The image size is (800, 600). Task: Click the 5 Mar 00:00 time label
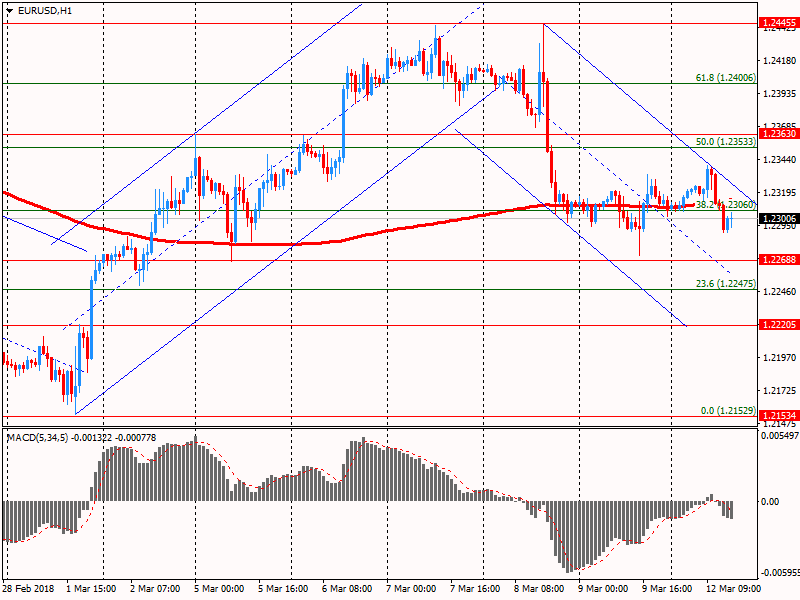(x=219, y=588)
